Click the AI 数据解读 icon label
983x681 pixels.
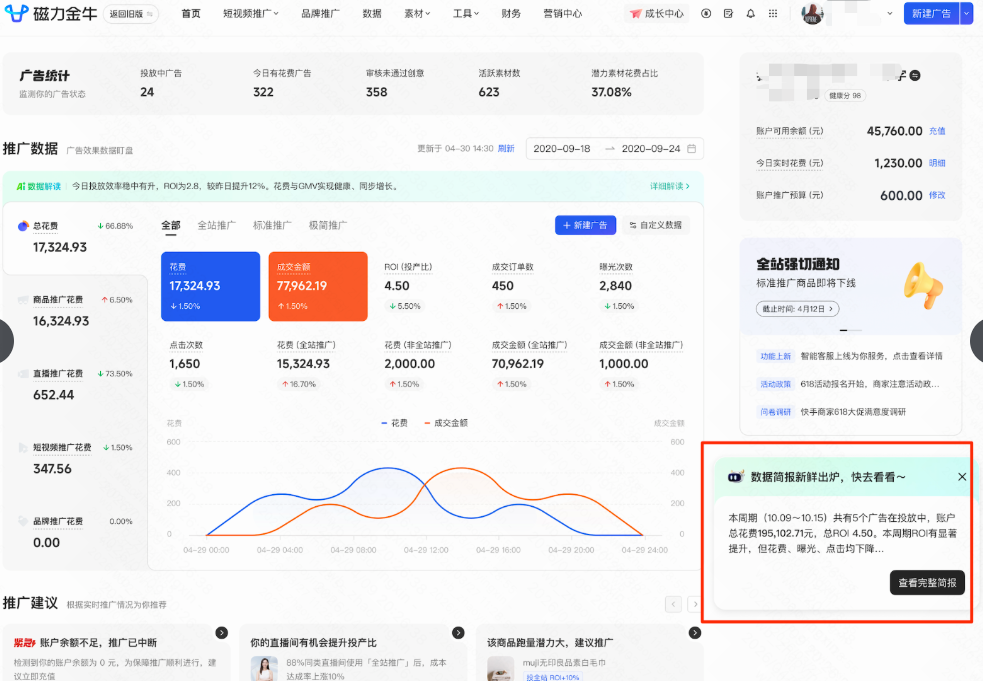point(39,186)
